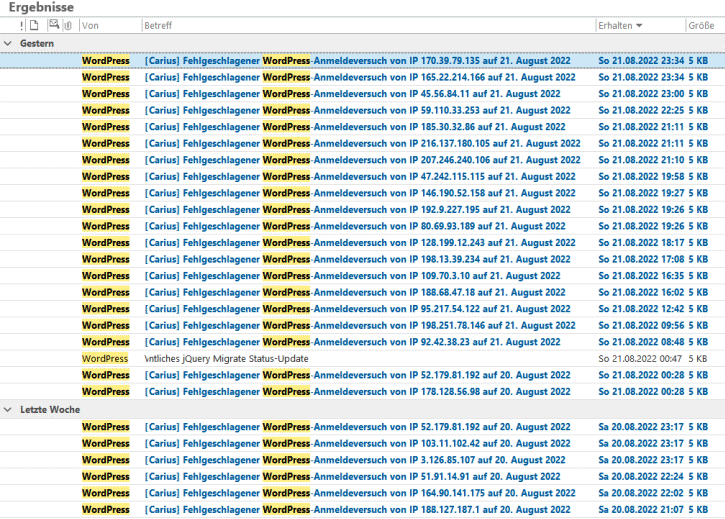
Task: Click date Sa 20.08.2022 21:07
Action: [641, 509]
